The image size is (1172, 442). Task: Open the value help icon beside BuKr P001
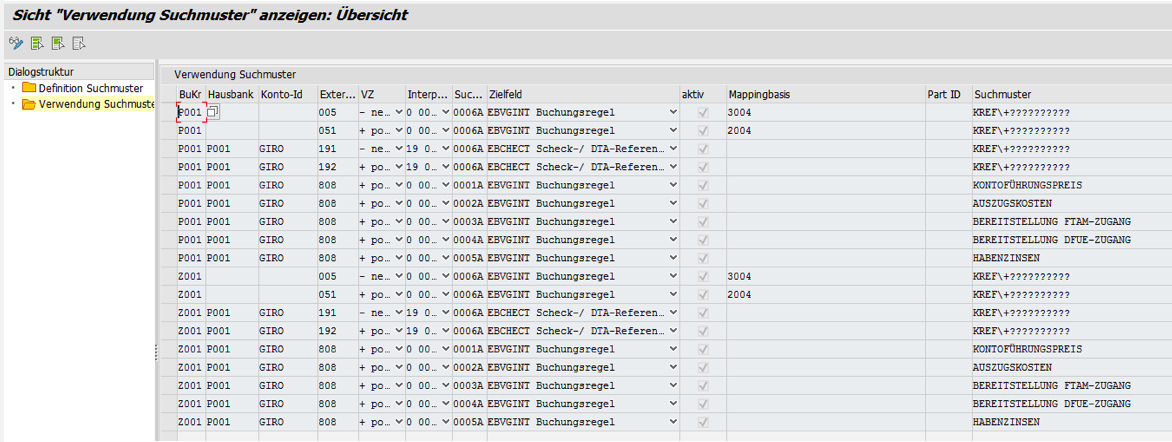pyautogui.click(x=213, y=113)
